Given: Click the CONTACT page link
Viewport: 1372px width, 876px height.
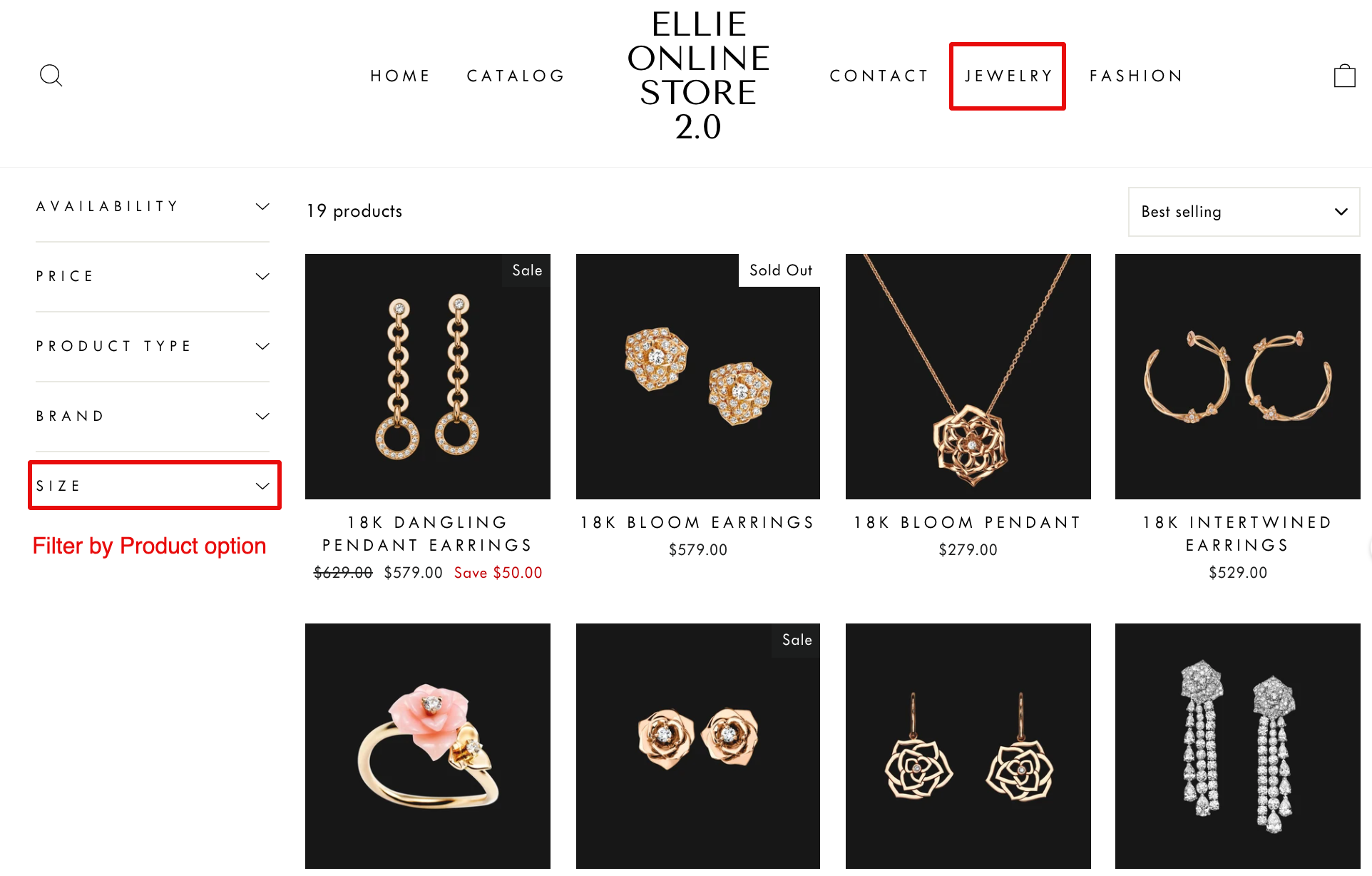Looking at the screenshot, I should 879,75.
